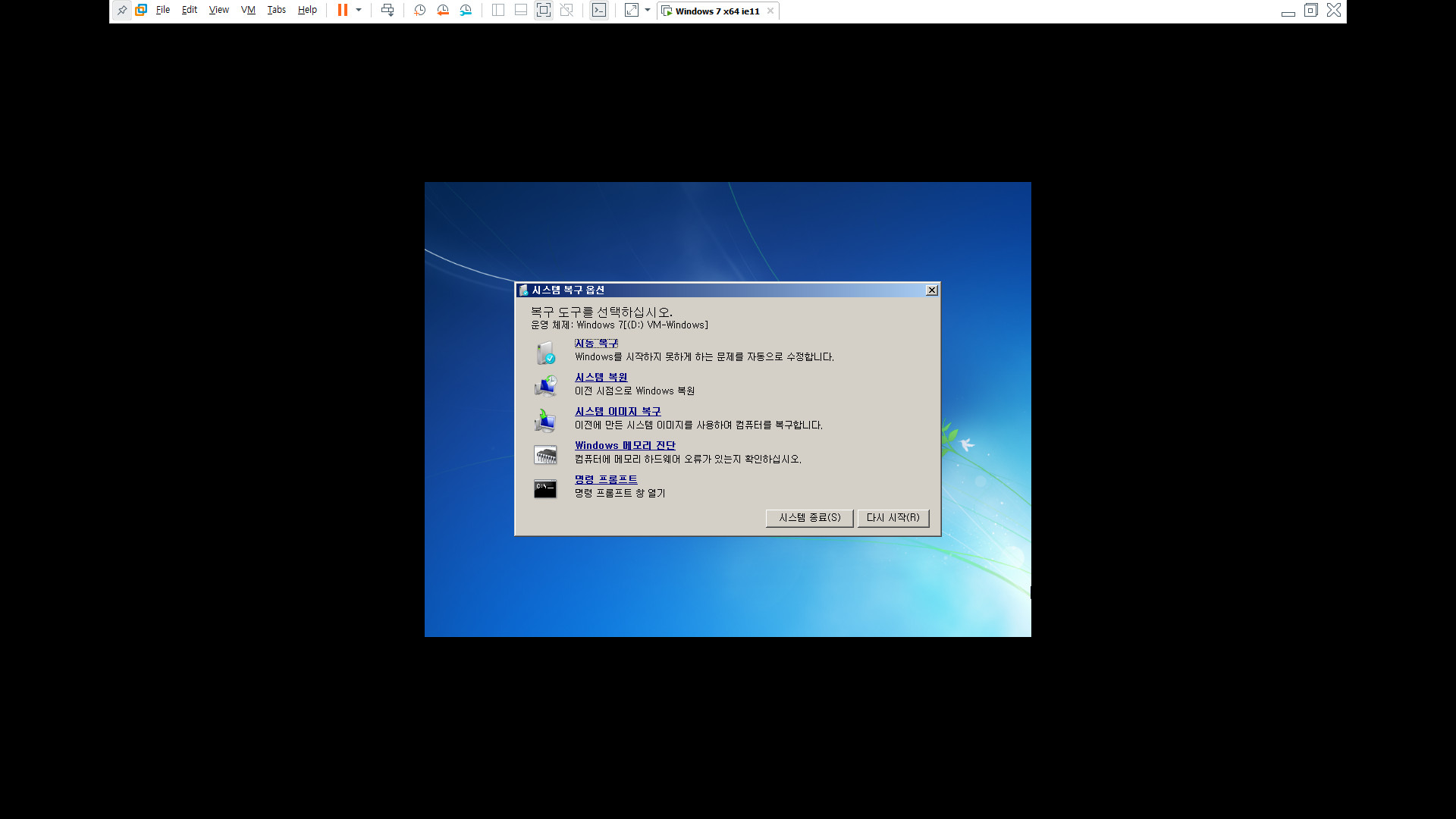Click the Unity mode icon
Viewport: 1456px width, 819px height.
tap(566, 11)
